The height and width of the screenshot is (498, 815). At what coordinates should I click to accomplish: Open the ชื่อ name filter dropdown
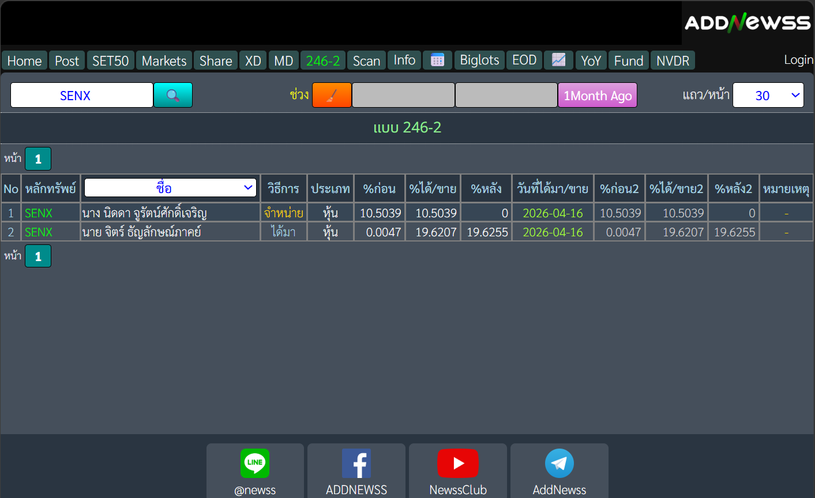click(171, 187)
